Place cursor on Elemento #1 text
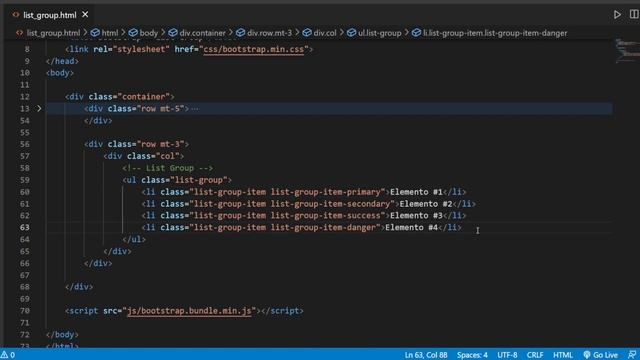This screenshot has height=360, width=640. (x=416, y=192)
